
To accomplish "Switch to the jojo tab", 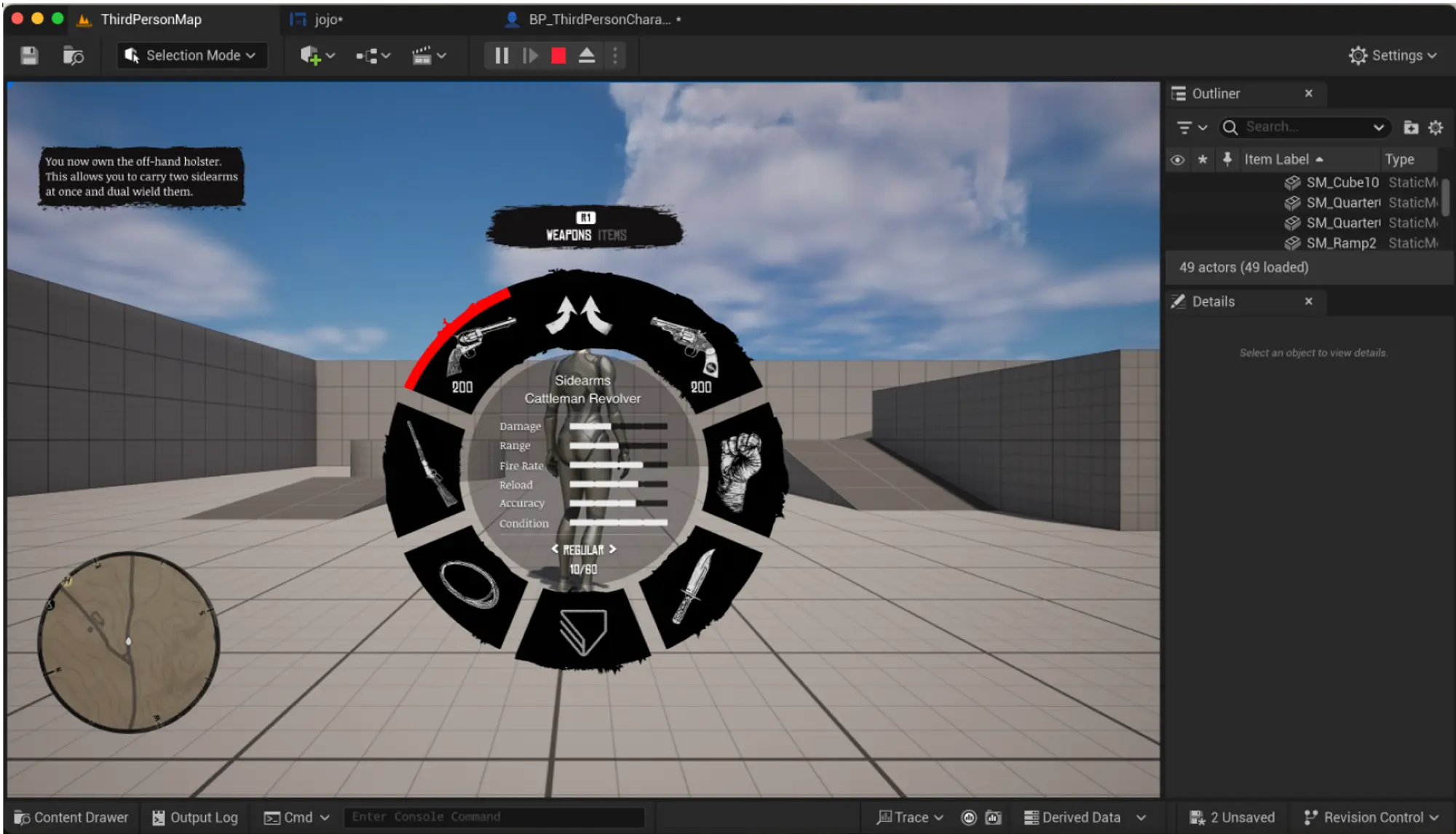I will click(328, 20).
